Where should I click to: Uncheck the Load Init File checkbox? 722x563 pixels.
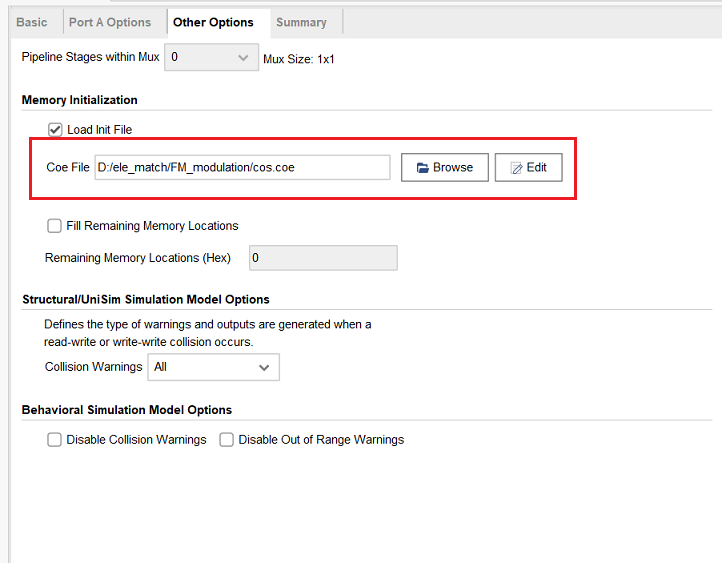click(x=55, y=130)
